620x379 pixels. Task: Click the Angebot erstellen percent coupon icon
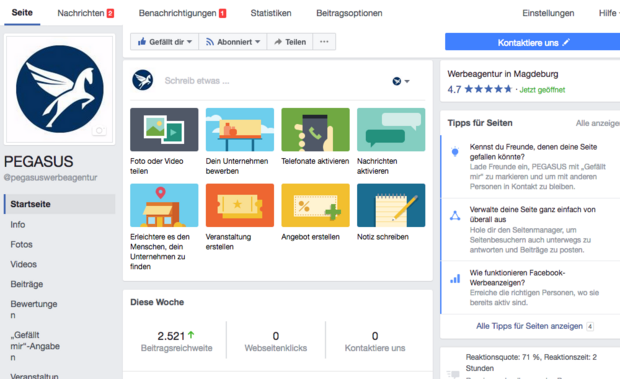315,205
